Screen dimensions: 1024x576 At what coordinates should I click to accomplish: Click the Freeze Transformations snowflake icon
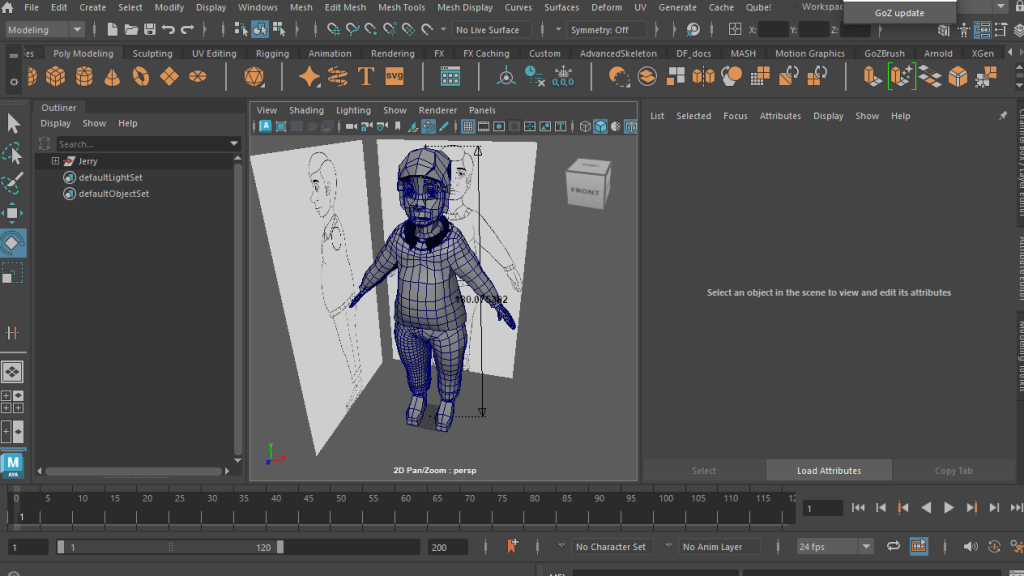point(564,76)
